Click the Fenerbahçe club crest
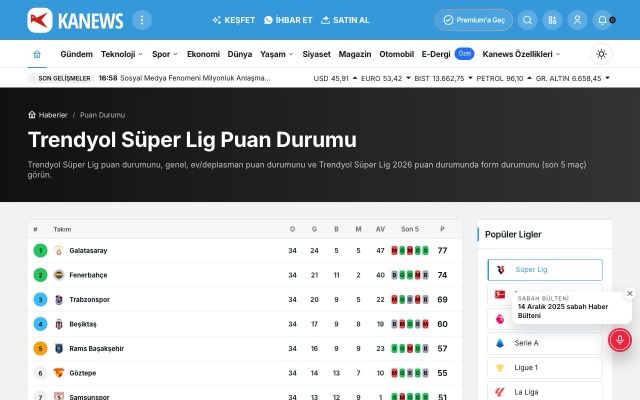 pos(59,275)
